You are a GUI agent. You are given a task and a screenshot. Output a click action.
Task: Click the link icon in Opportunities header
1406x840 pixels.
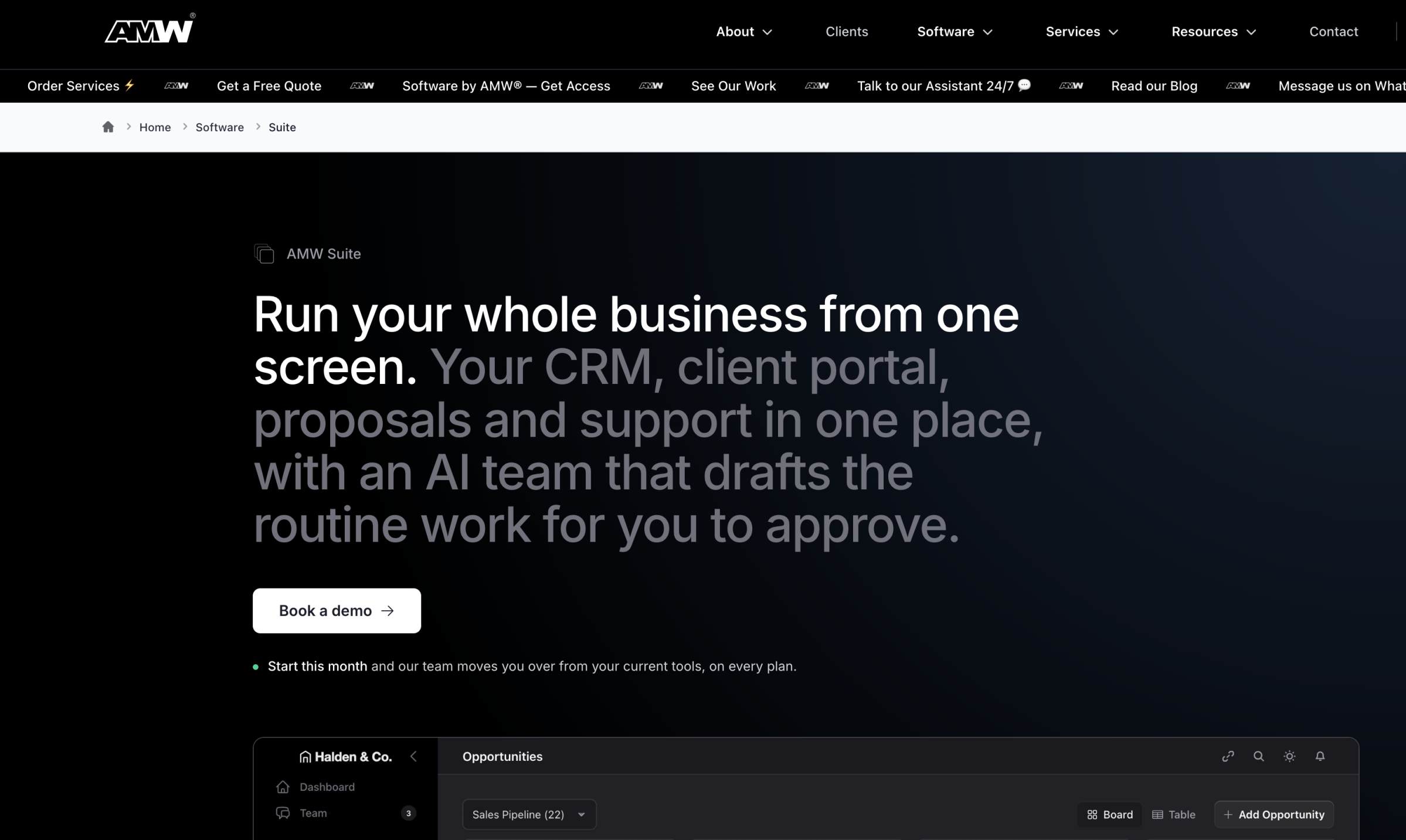tap(1228, 756)
